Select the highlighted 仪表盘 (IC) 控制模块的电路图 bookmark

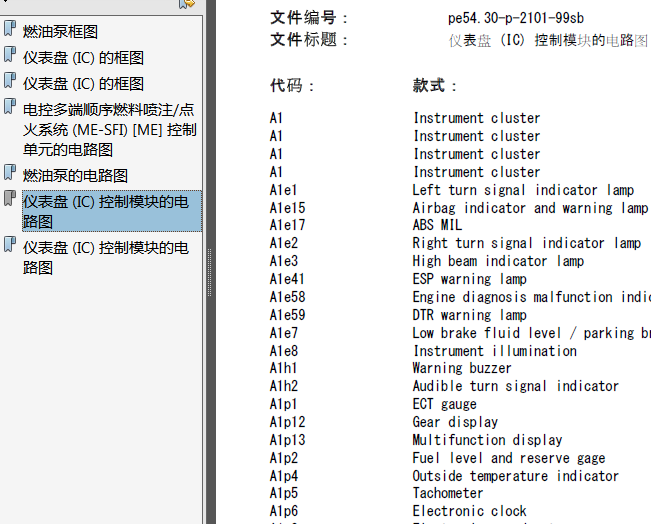click(x=112, y=211)
